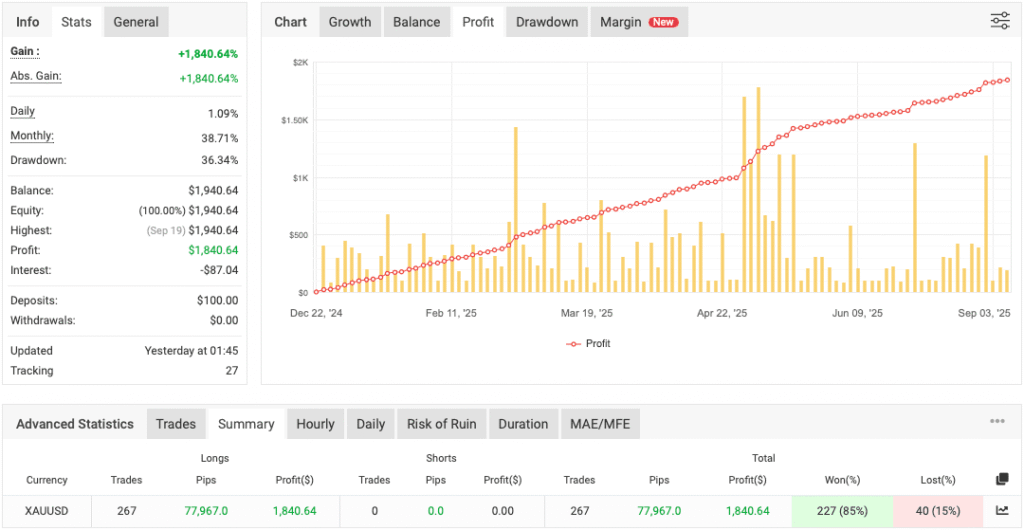Click the Gain label link
This screenshot has width=1024, height=530.
click(25, 51)
